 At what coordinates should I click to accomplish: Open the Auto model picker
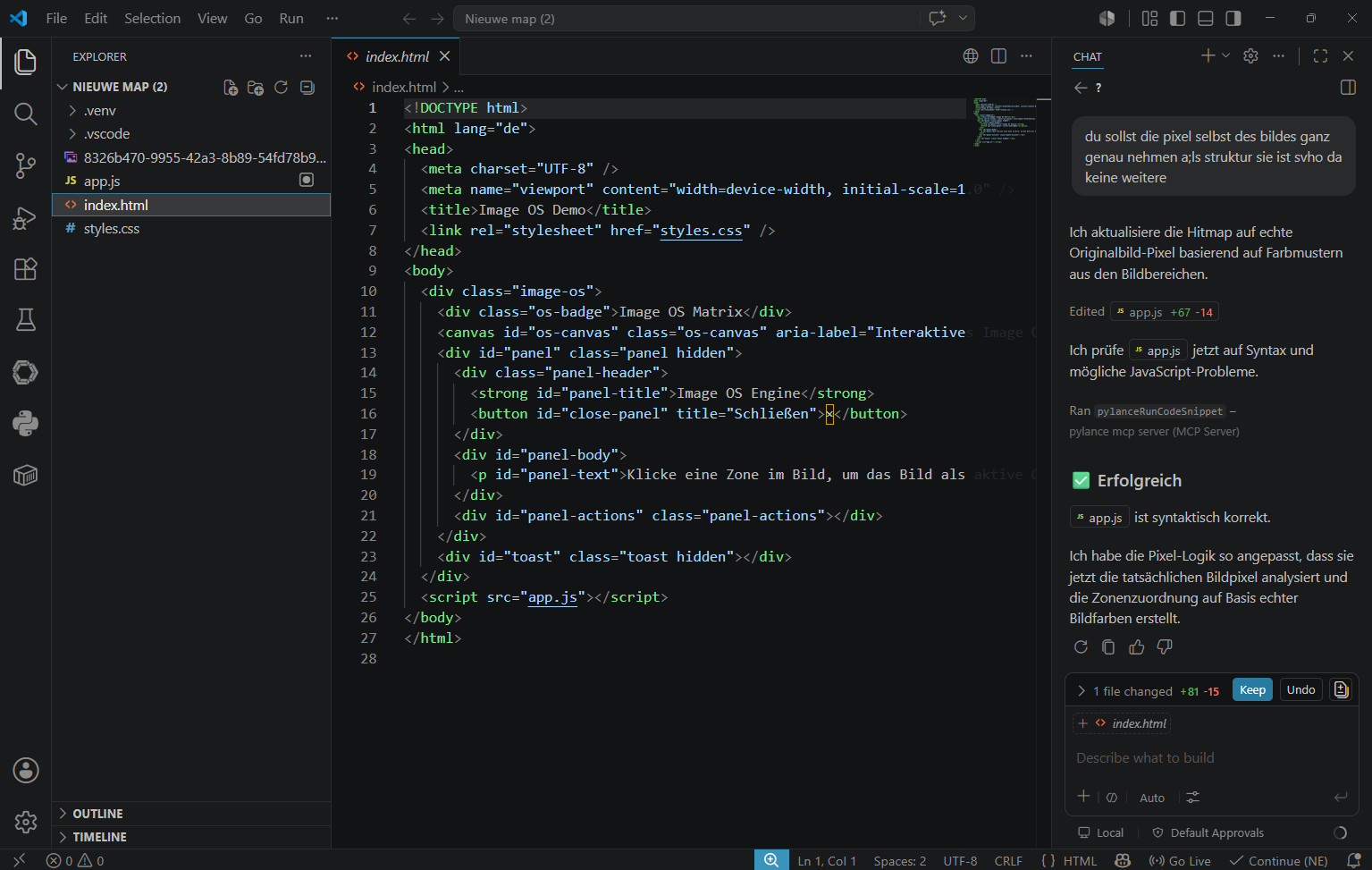coord(1152,798)
